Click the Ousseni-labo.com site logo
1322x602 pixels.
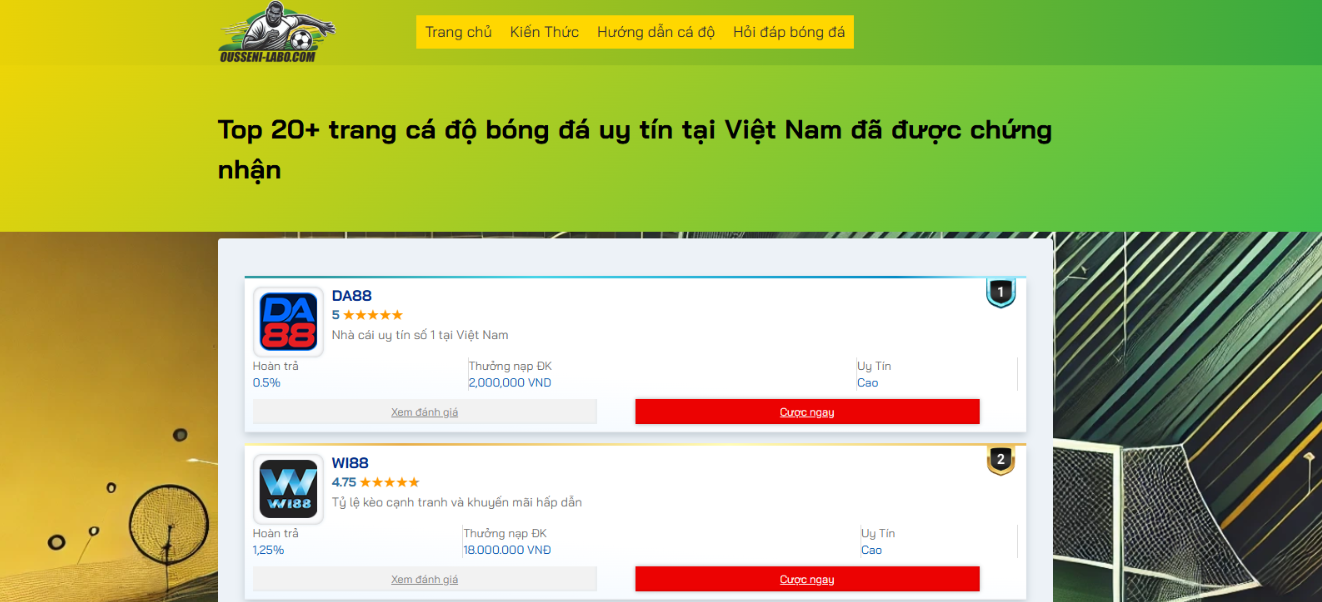(278, 32)
